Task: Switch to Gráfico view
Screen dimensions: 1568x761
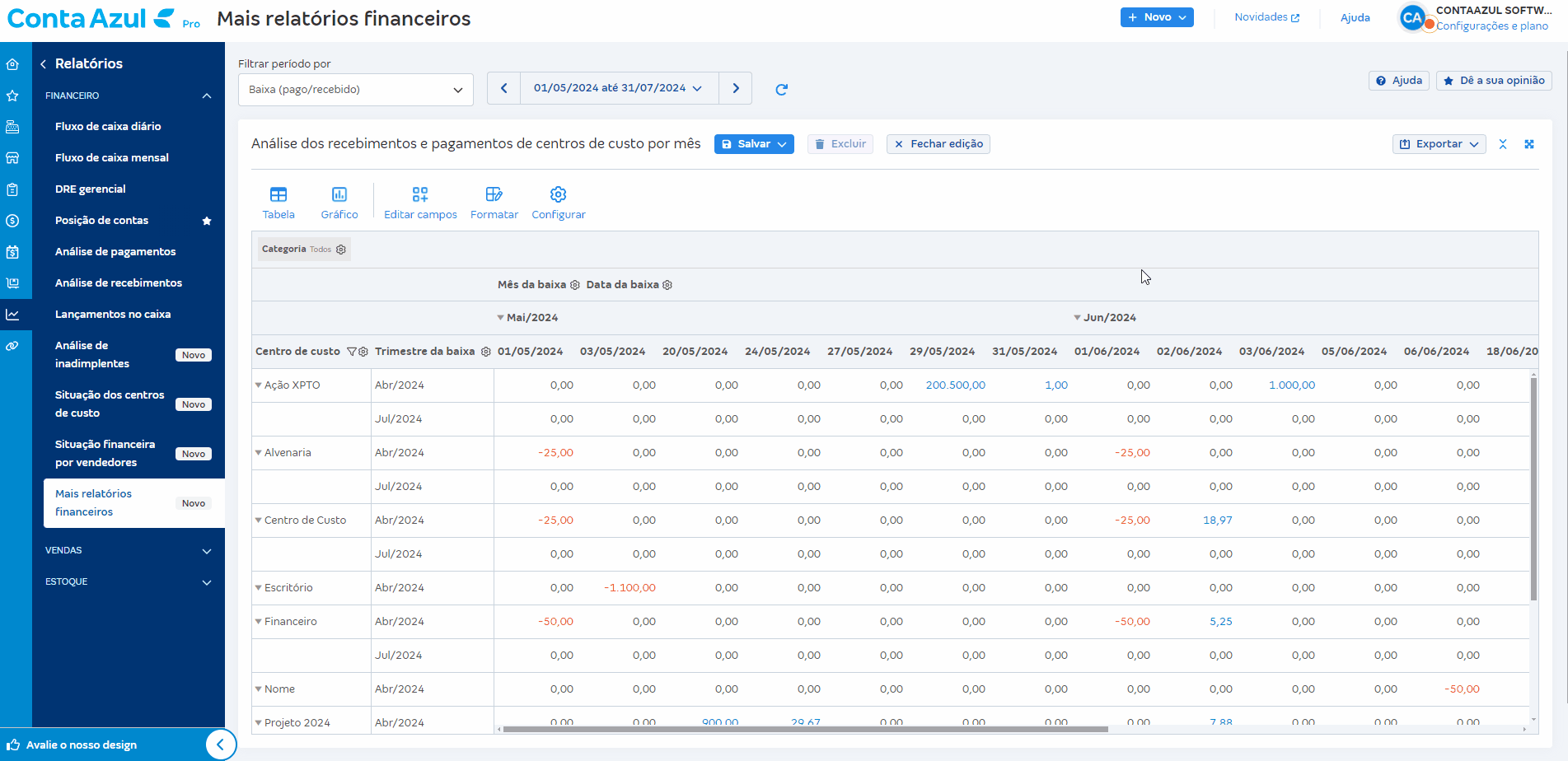Action: (339, 203)
